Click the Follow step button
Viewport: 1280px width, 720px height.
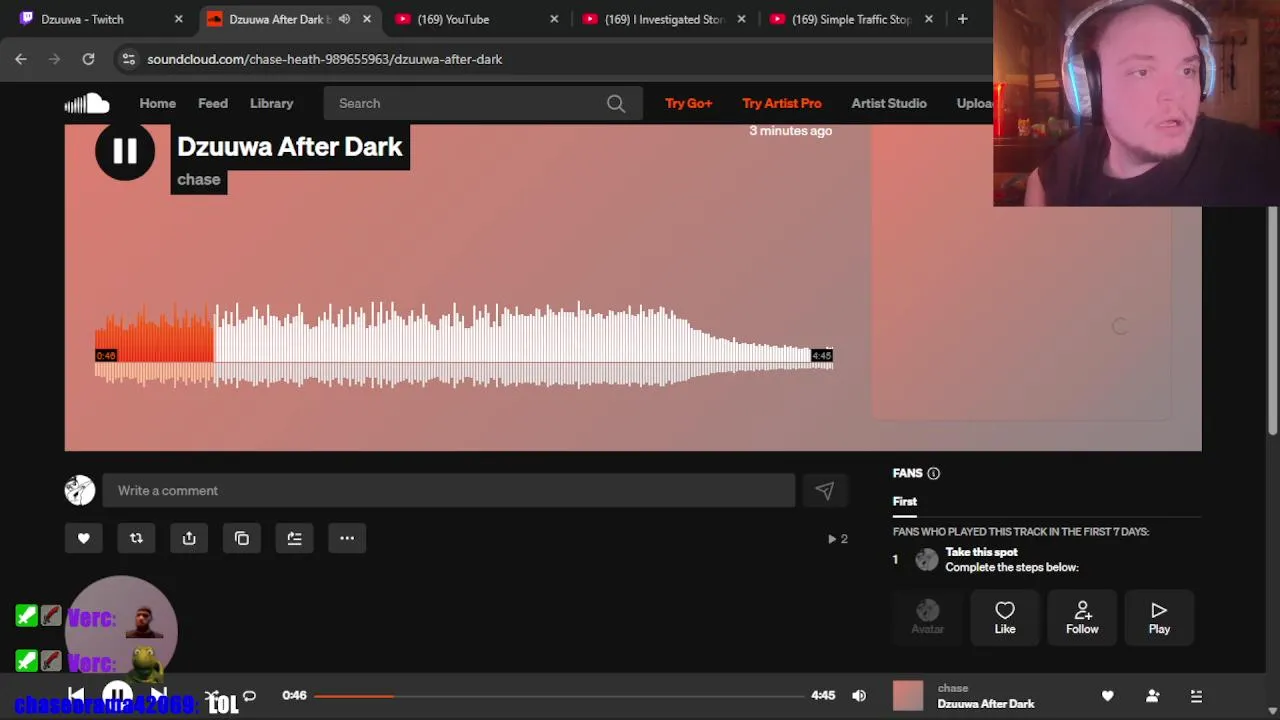[1082, 618]
